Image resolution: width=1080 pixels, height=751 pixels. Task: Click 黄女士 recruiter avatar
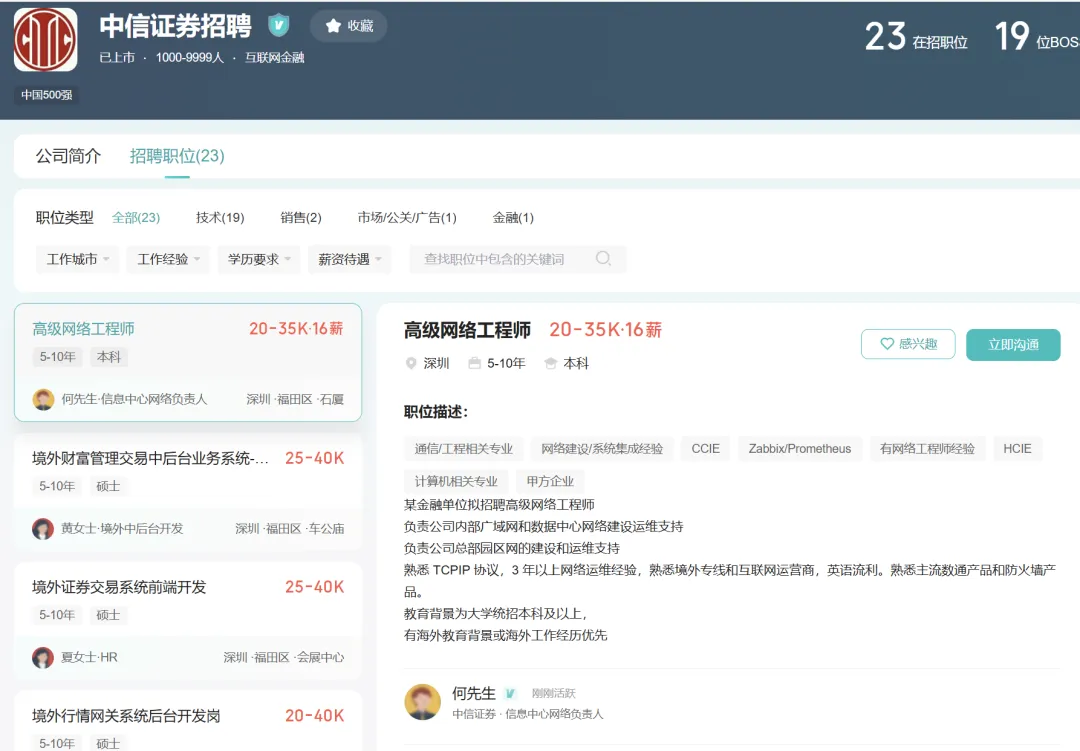click(x=43, y=528)
